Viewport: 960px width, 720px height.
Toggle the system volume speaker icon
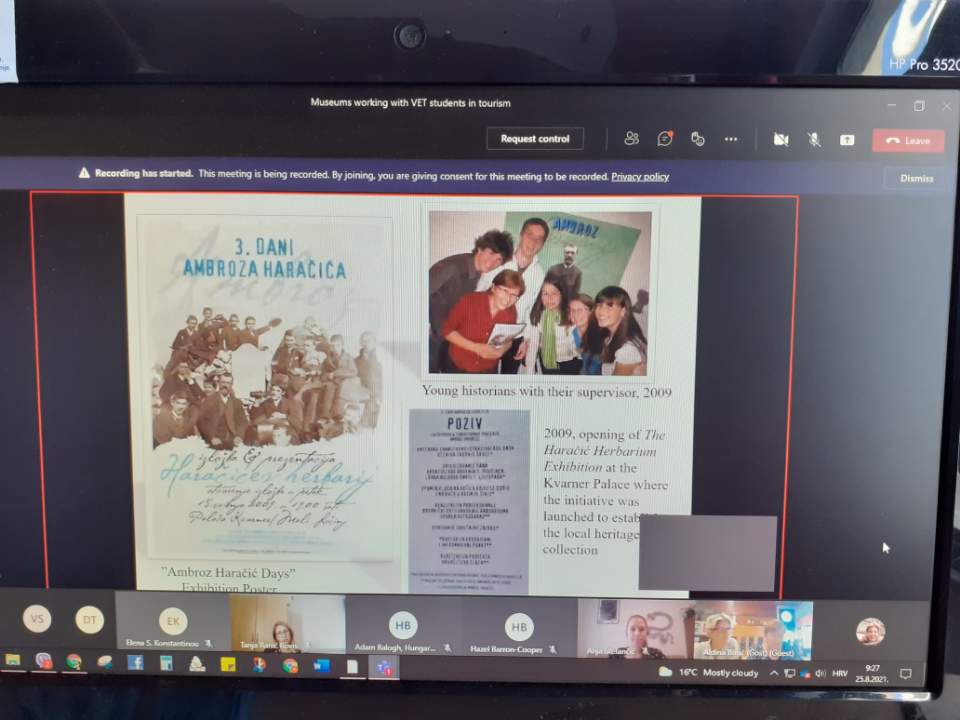tap(820, 673)
